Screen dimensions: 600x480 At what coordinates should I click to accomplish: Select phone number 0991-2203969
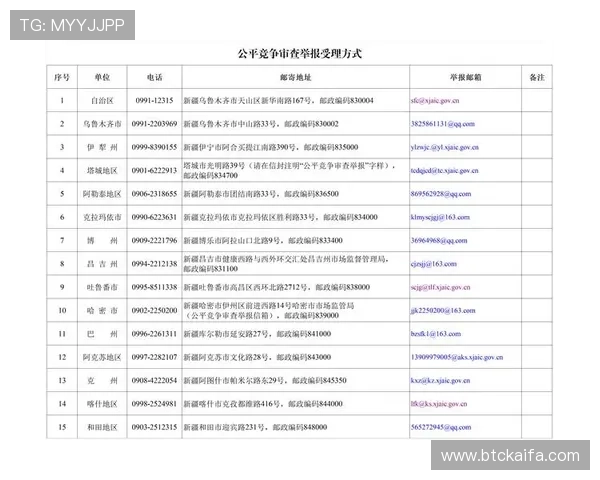155,124
